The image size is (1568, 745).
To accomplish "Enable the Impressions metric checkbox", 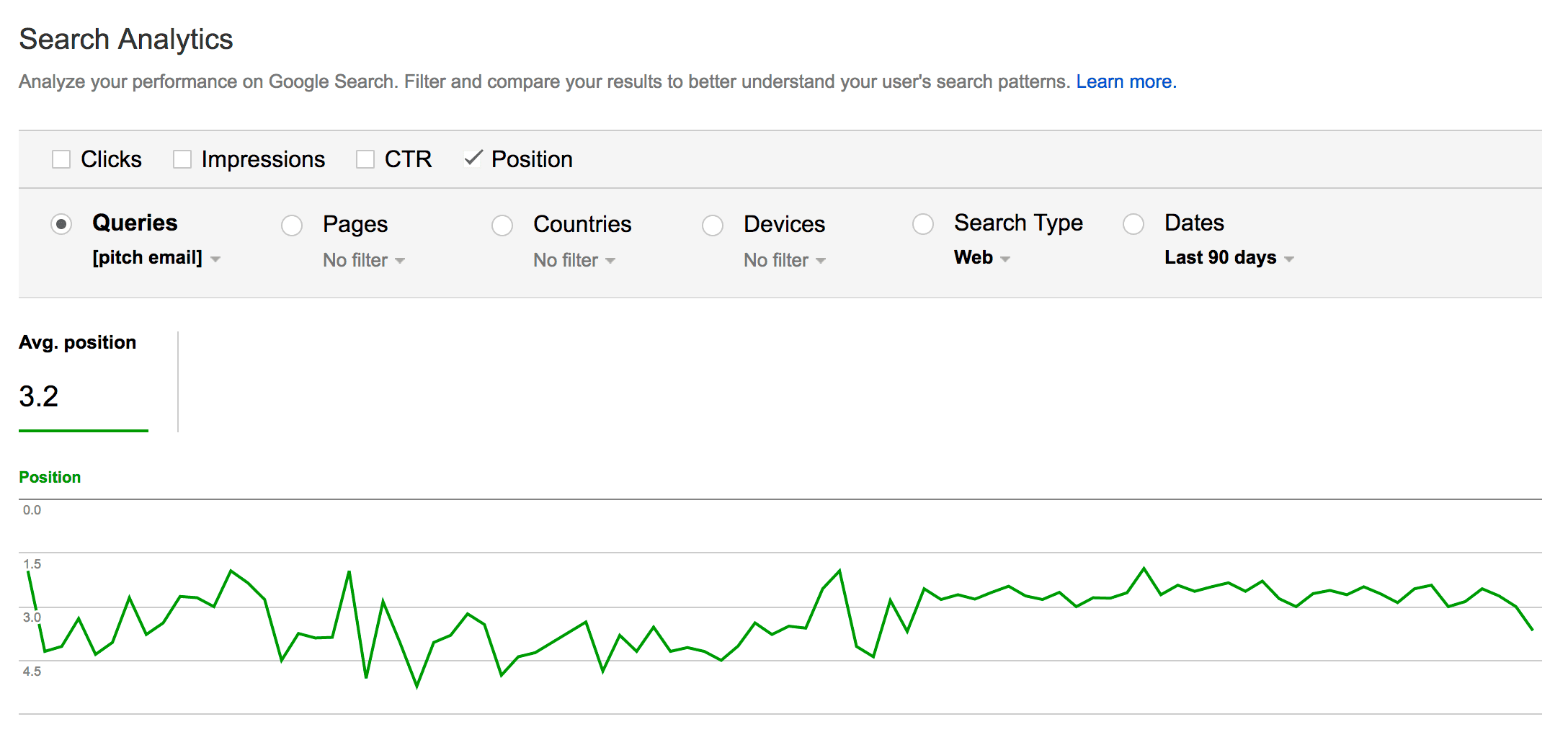I will click(x=181, y=159).
